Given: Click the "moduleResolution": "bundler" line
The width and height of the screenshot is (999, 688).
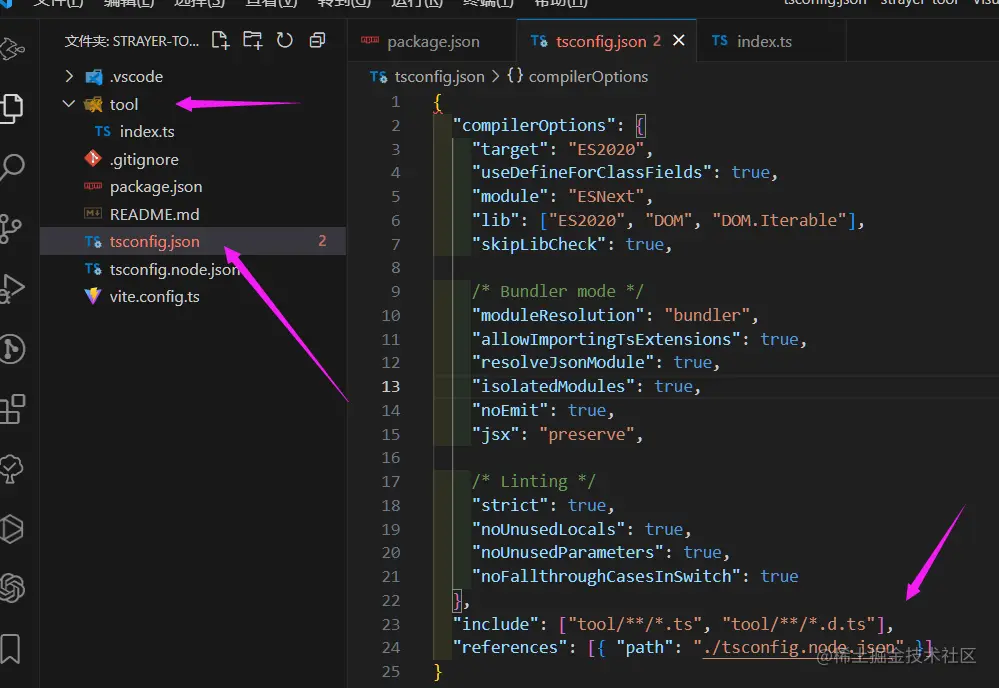Looking at the screenshot, I should tap(615, 315).
